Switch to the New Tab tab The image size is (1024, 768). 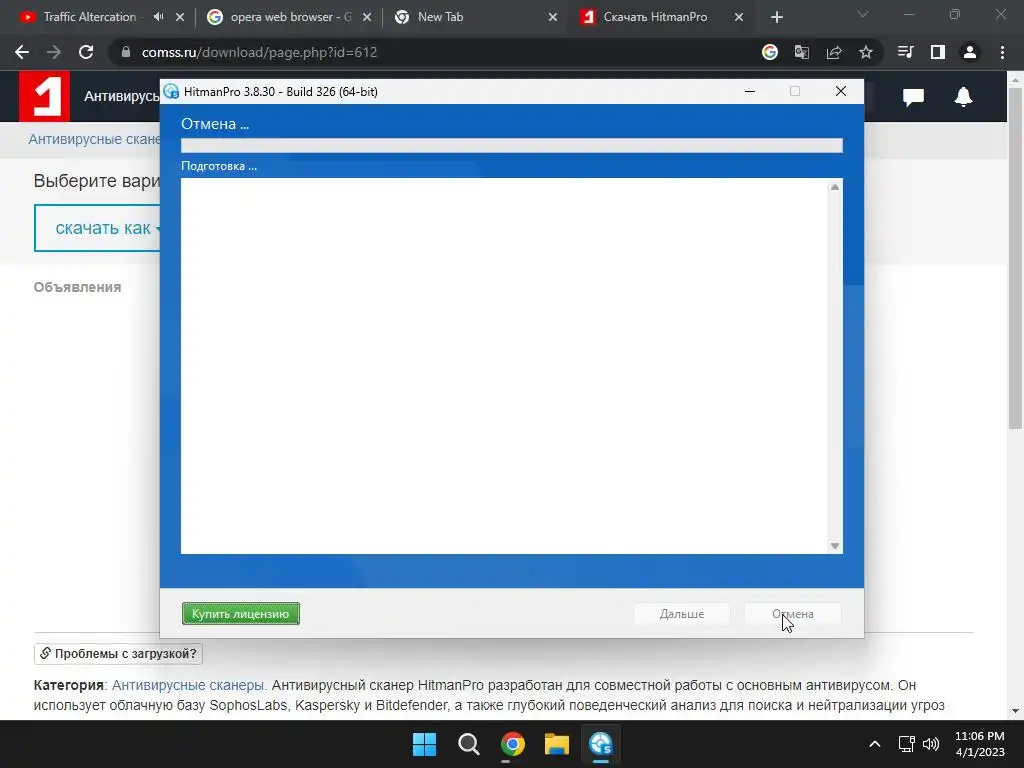pyautogui.click(x=440, y=17)
